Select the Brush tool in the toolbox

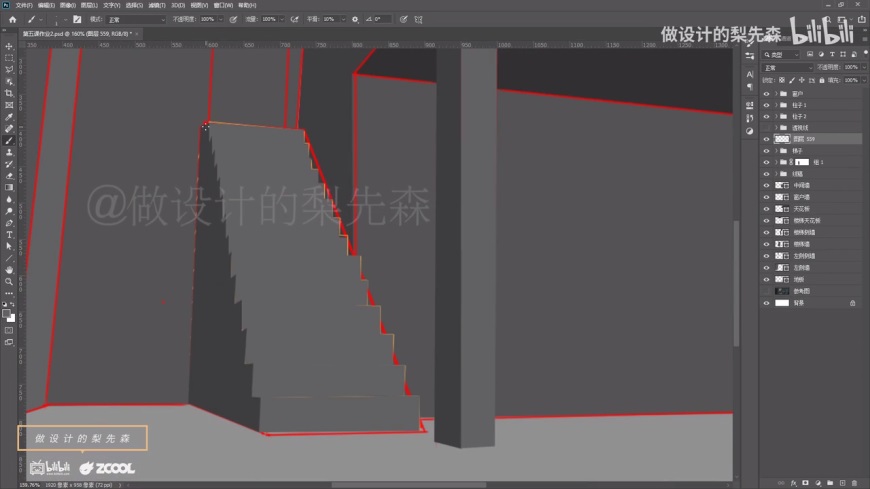(9, 140)
